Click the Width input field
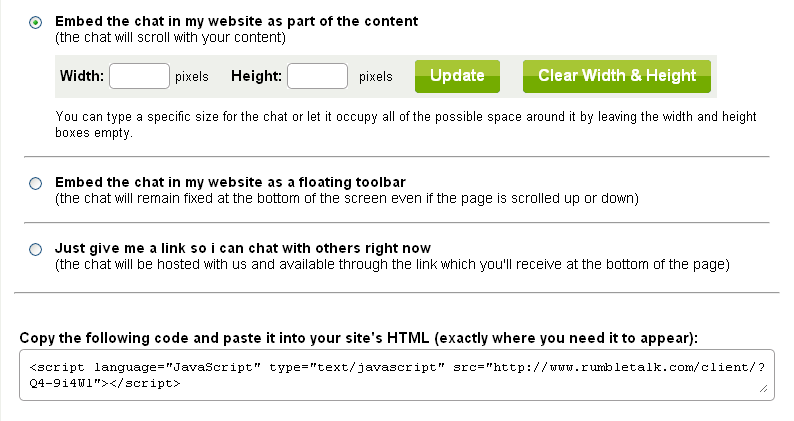The width and height of the screenshot is (794, 421). tap(139, 76)
